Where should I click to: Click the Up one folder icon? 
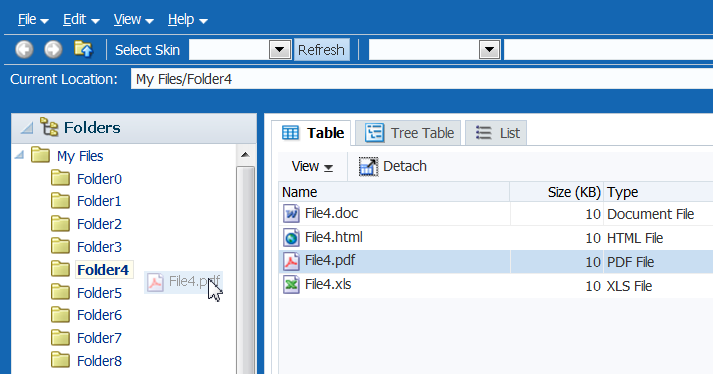(84, 49)
